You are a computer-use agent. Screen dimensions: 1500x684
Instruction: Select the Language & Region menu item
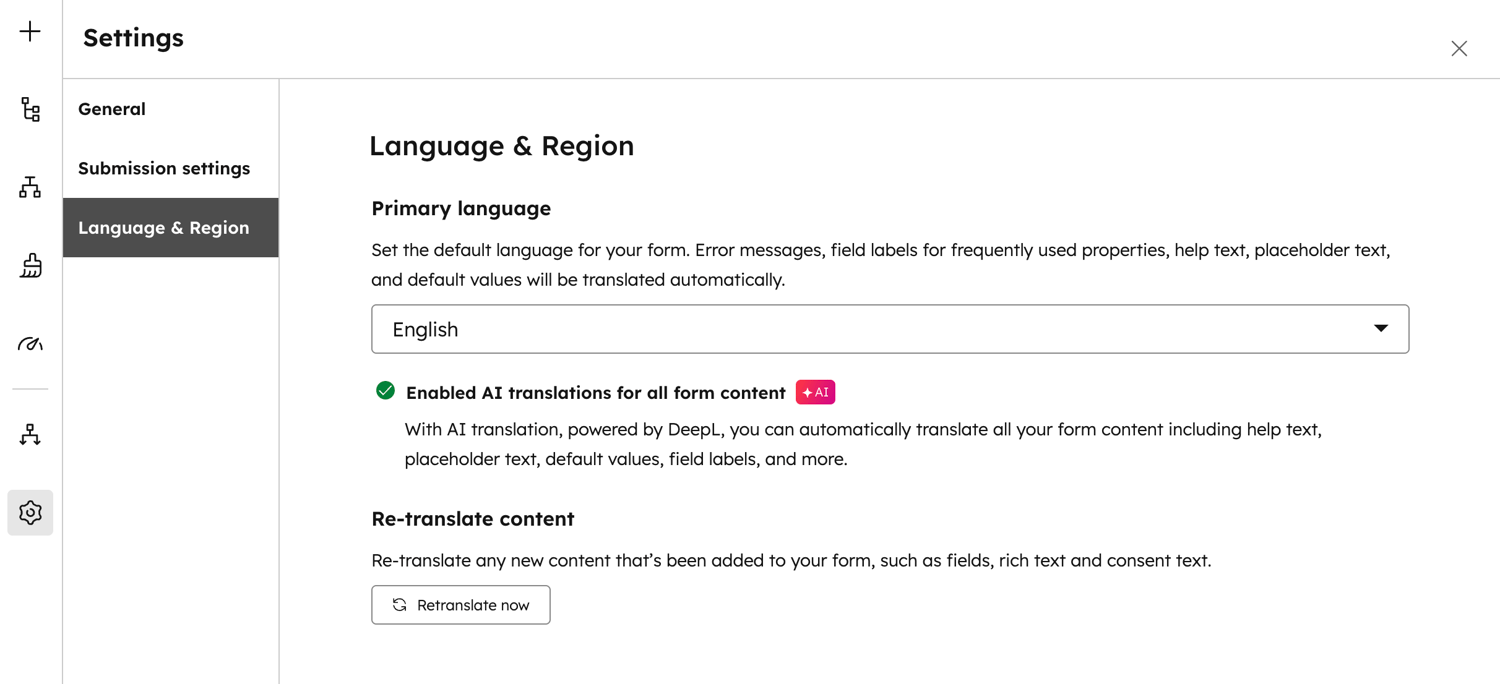pos(163,227)
